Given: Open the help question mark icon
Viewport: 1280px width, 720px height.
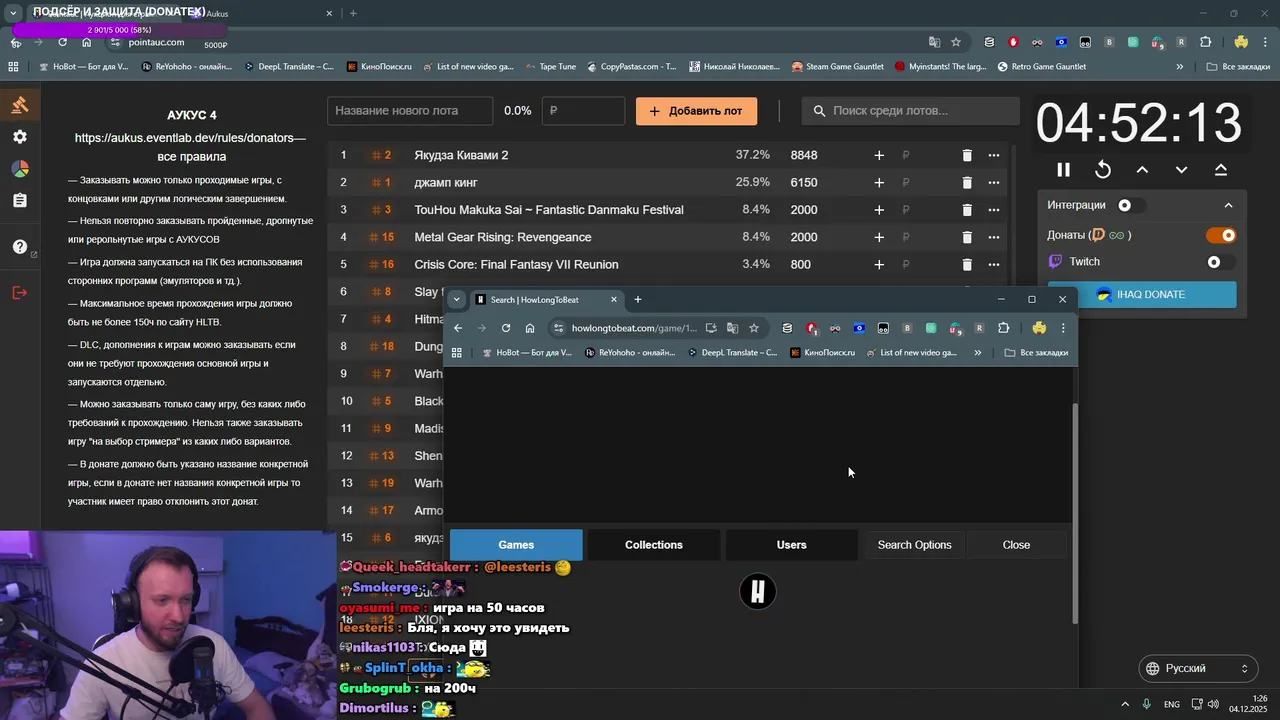Looking at the screenshot, I should [20, 246].
